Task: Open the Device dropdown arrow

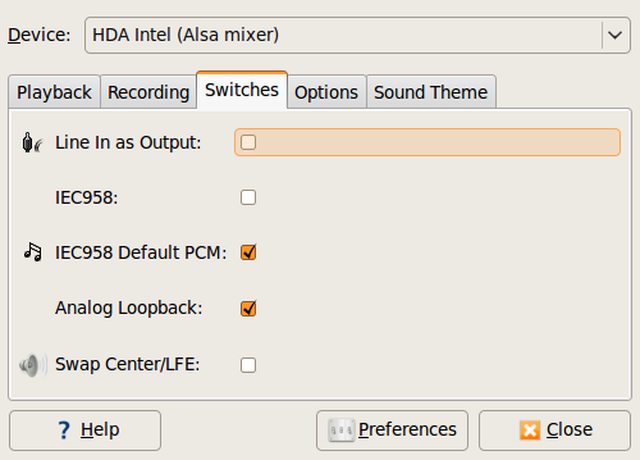Action: click(615, 35)
